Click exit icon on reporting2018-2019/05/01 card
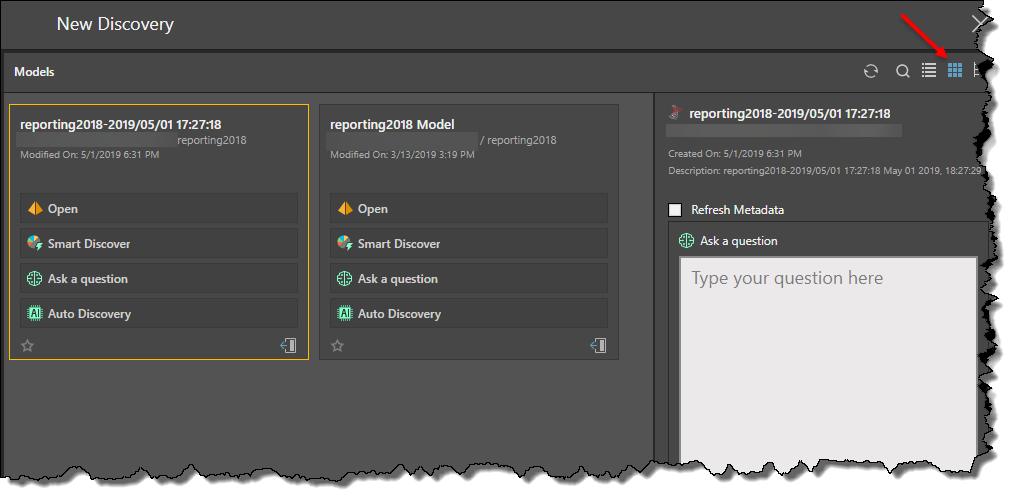Viewport: 1036px width, 504px height. pos(288,345)
